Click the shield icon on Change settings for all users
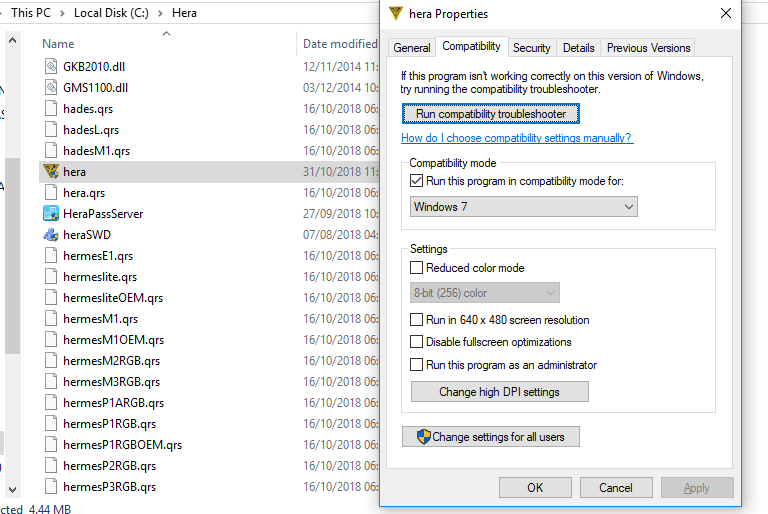 point(422,437)
